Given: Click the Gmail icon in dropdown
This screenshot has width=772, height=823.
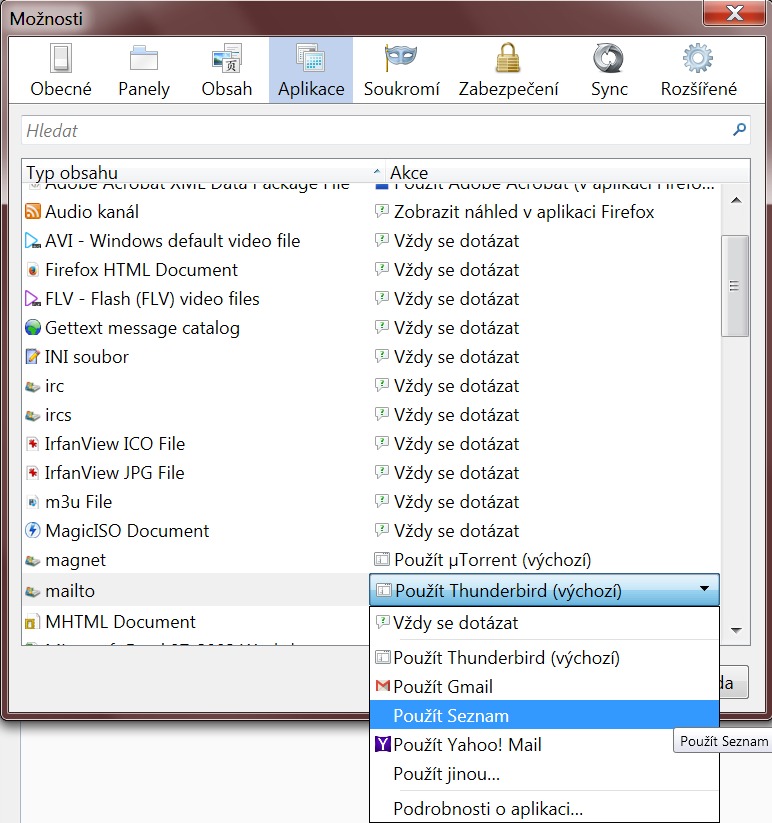Looking at the screenshot, I should (383, 686).
